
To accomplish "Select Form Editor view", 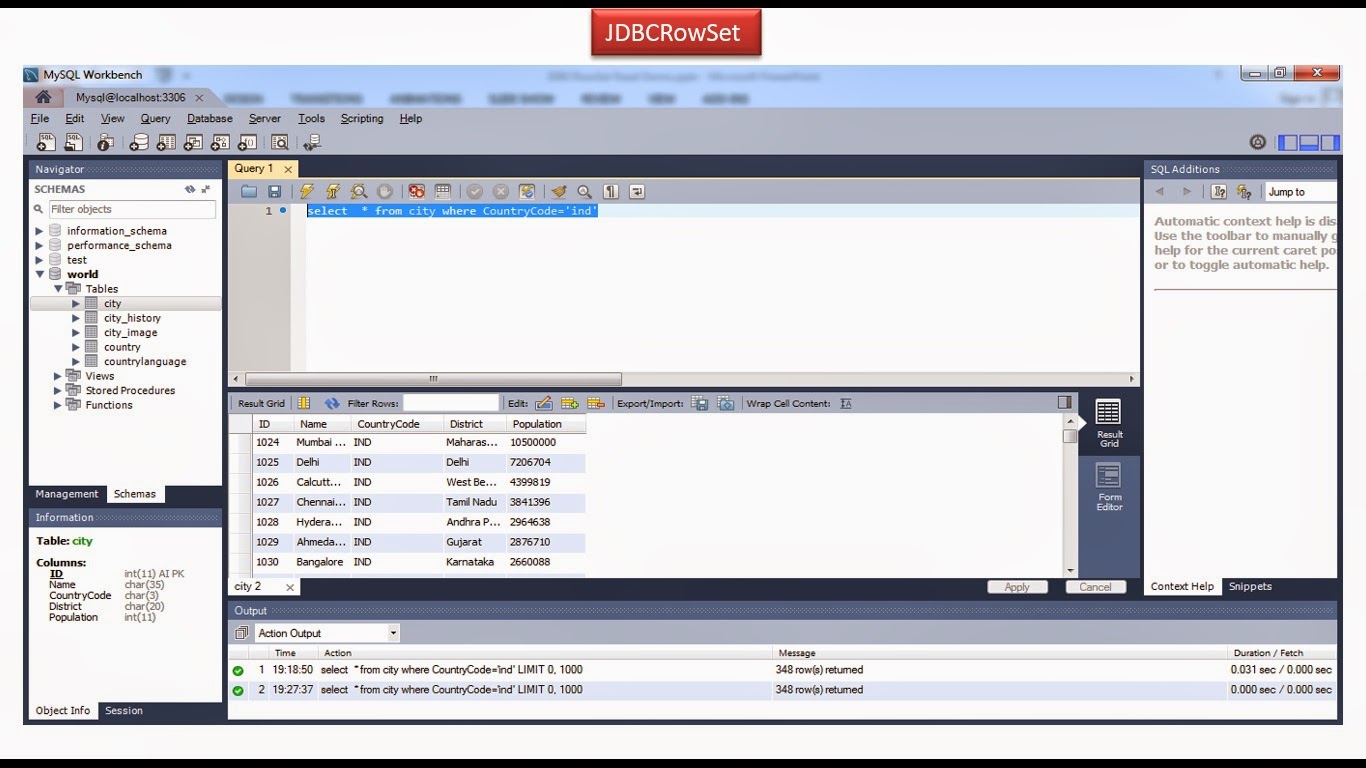I will pyautogui.click(x=1109, y=488).
